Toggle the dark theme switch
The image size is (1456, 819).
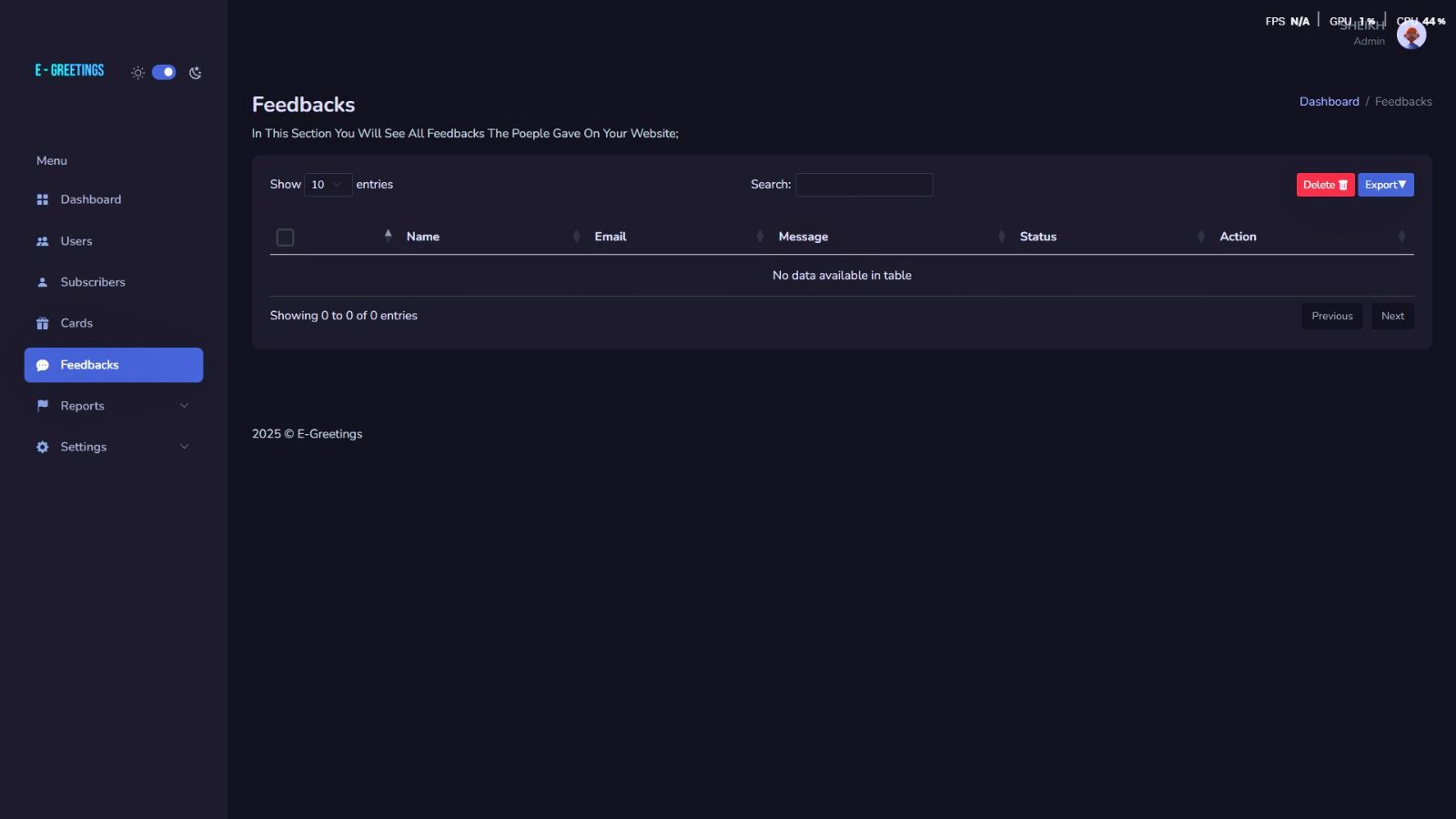[x=164, y=72]
